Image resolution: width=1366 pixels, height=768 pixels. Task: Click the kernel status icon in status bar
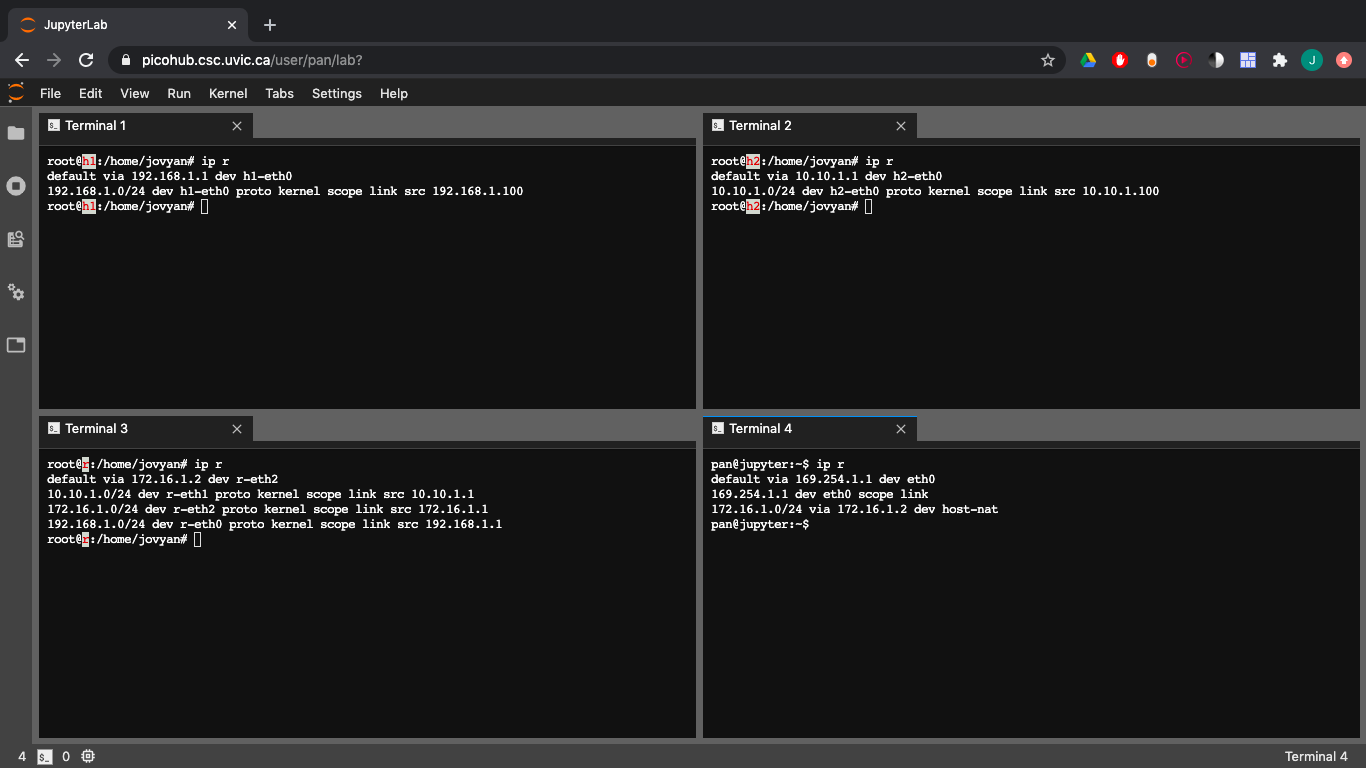click(x=88, y=757)
